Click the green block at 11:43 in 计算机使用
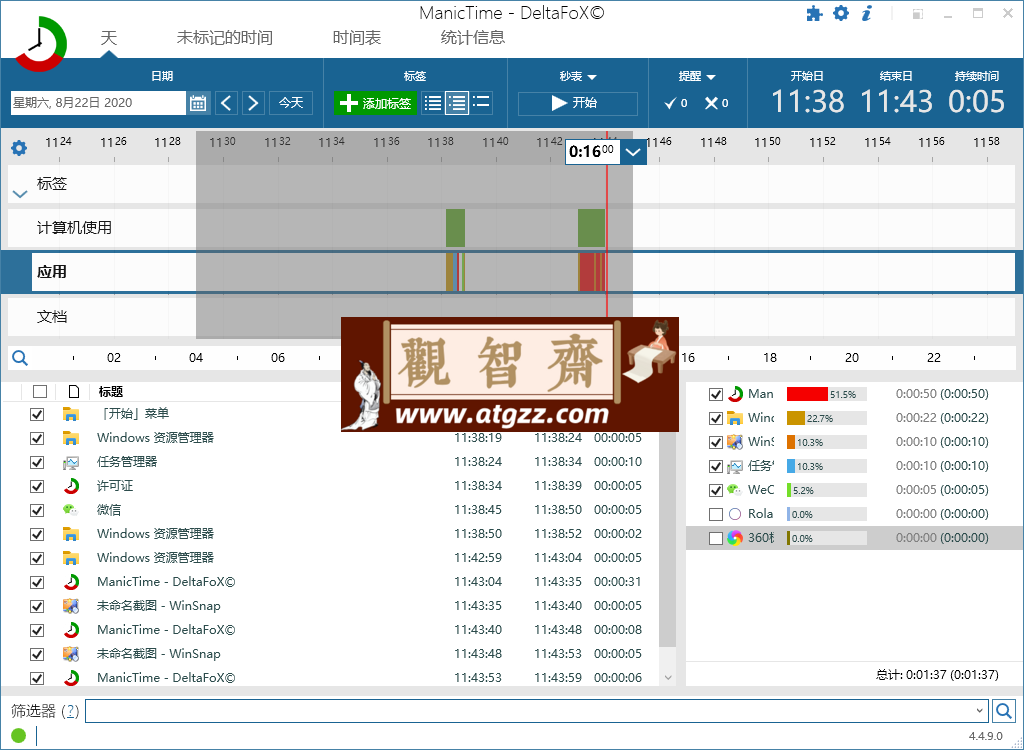The width and height of the screenshot is (1024, 750). coord(591,228)
